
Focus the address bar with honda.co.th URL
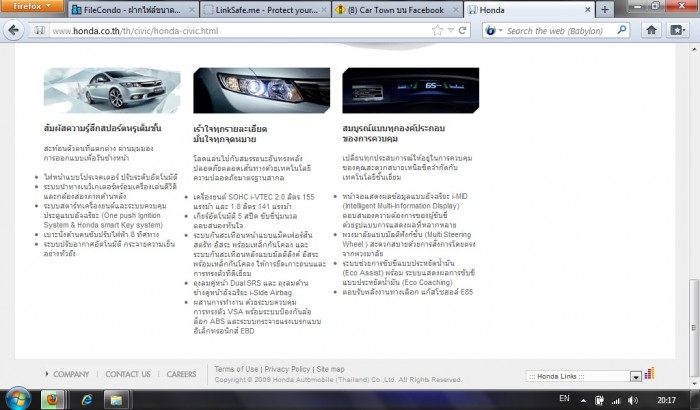pyautogui.click(x=239, y=31)
